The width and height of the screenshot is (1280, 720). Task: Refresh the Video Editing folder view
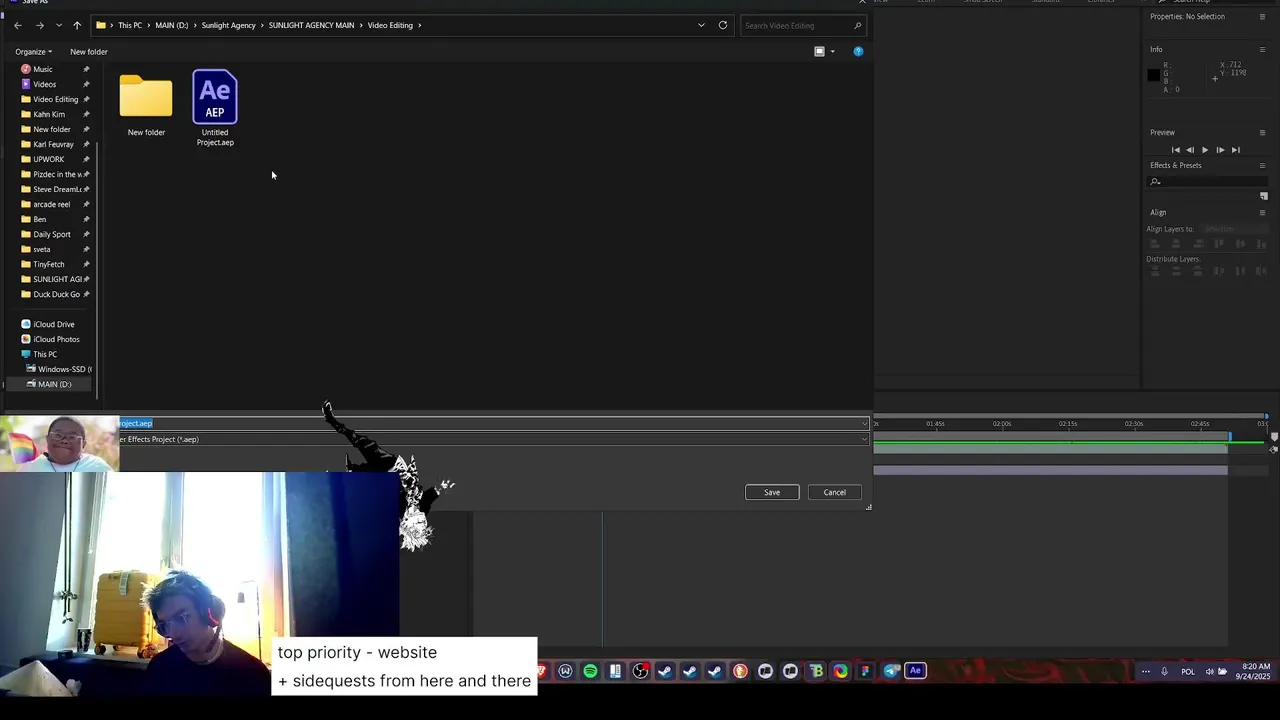pyautogui.click(x=723, y=25)
